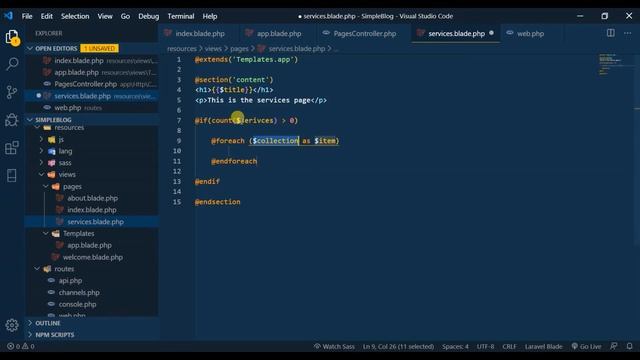Image resolution: width=640 pixels, height=360 pixels.
Task: Click the 'views' breadcrumb segment
Action: [213, 49]
